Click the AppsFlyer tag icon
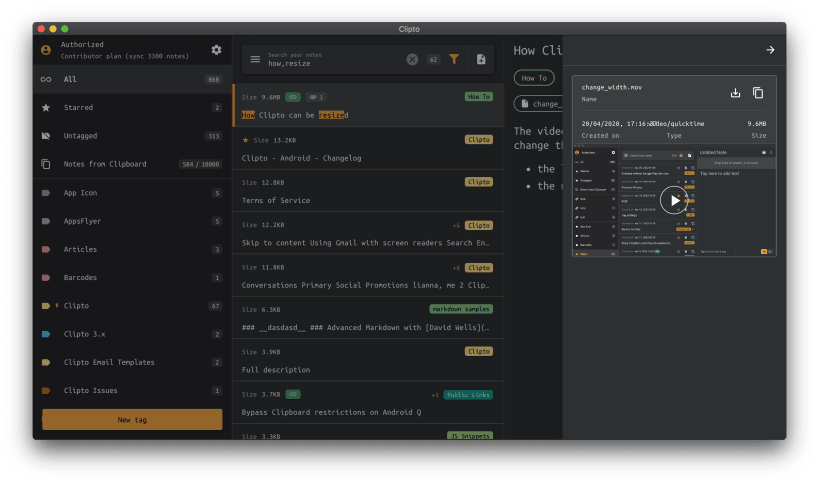Screen dimensions: 819x483 click(46, 221)
